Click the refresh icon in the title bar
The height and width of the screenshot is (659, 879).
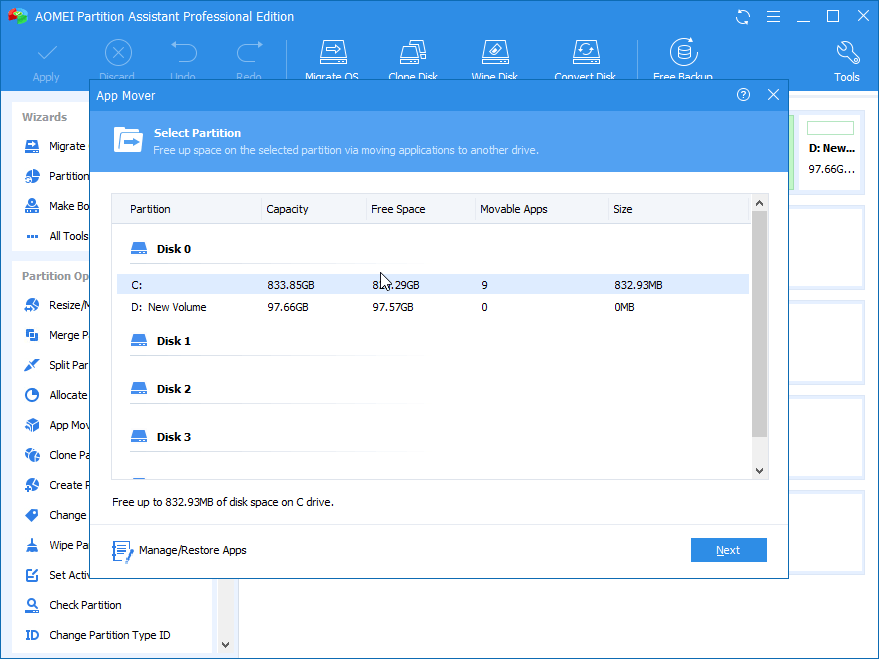[x=740, y=16]
